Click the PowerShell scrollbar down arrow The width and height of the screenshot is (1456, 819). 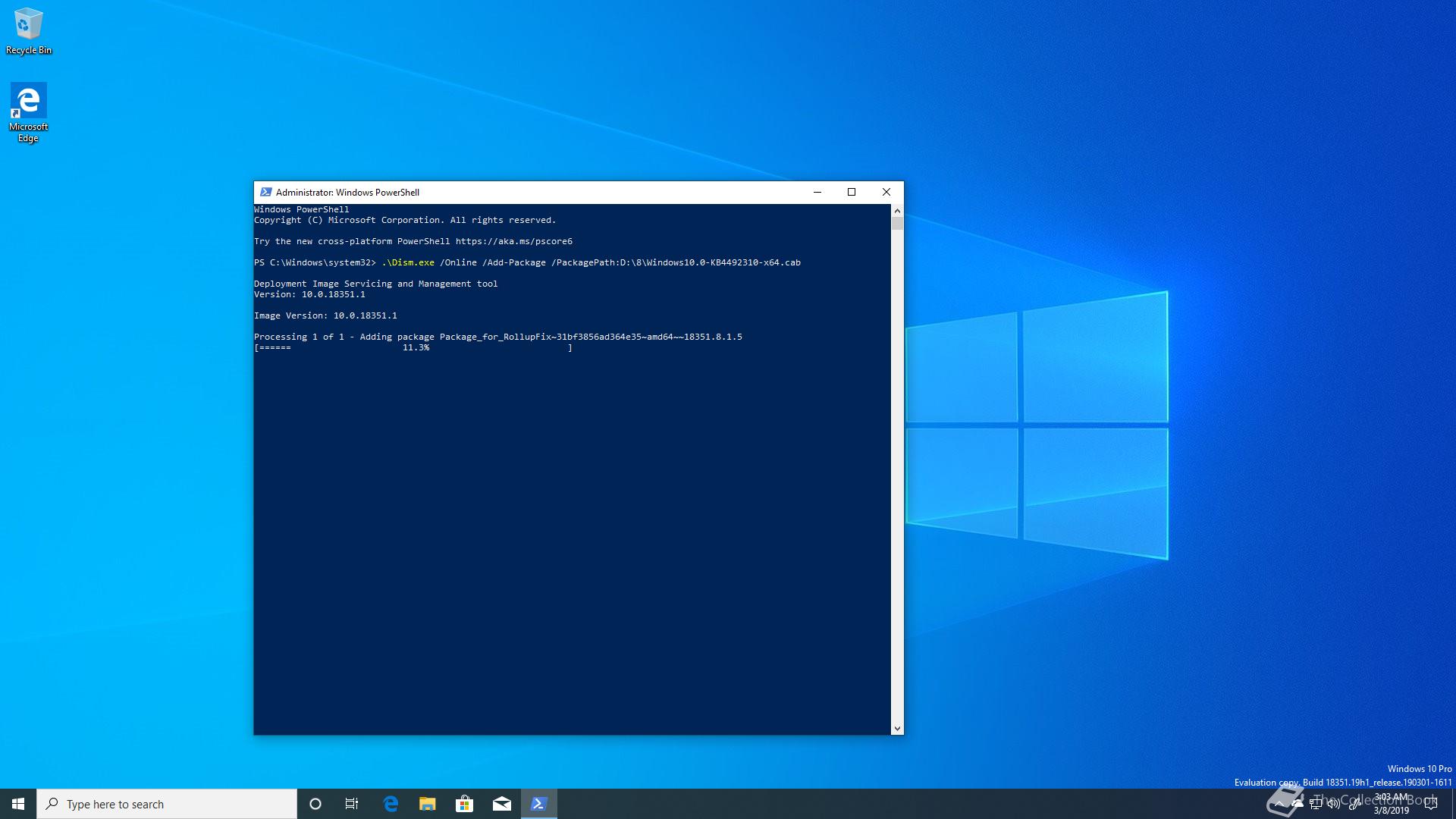point(897,729)
